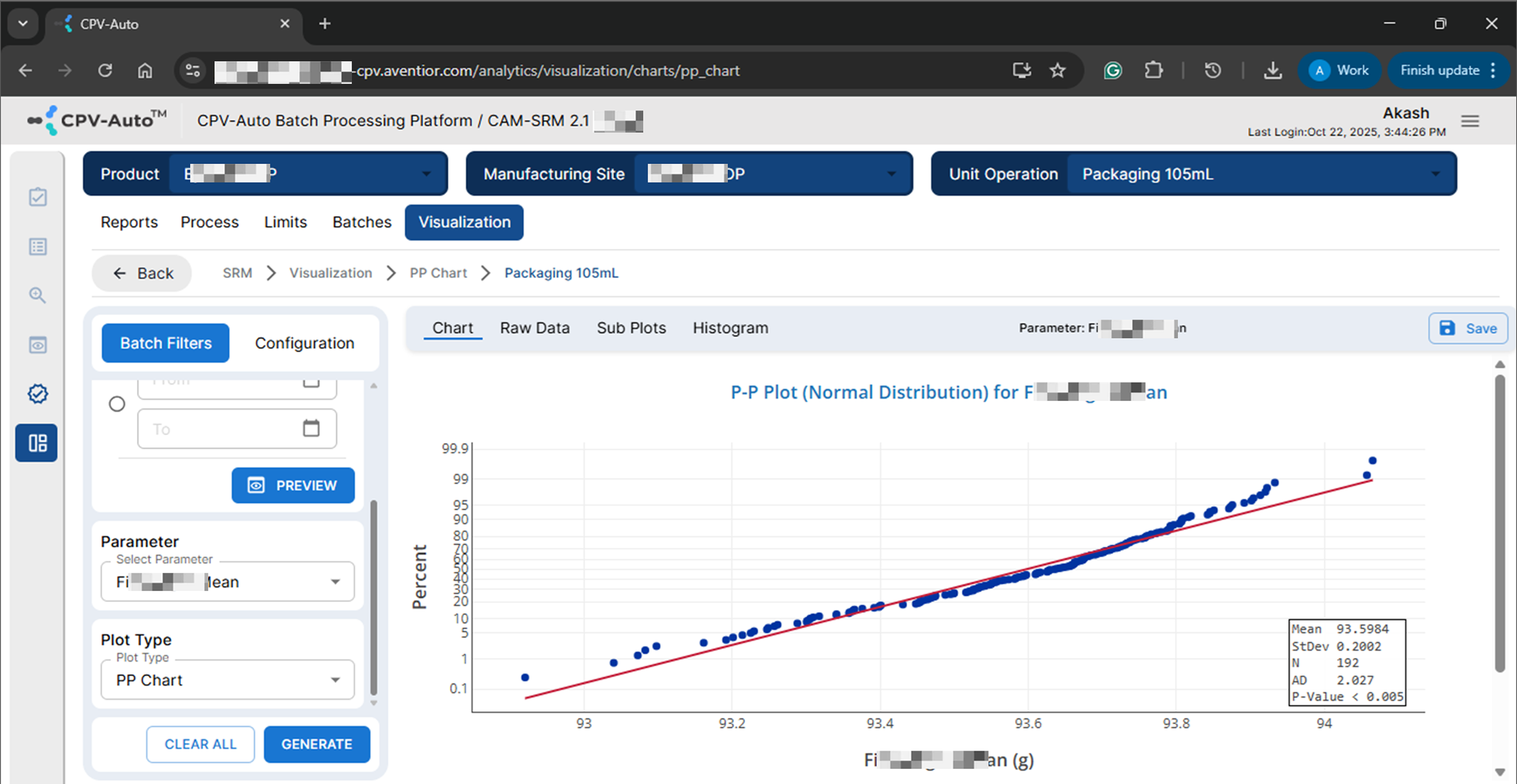The image size is (1517, 784).
Task: Expand the Select Parameter dropdown
Action: coord(336,581)
